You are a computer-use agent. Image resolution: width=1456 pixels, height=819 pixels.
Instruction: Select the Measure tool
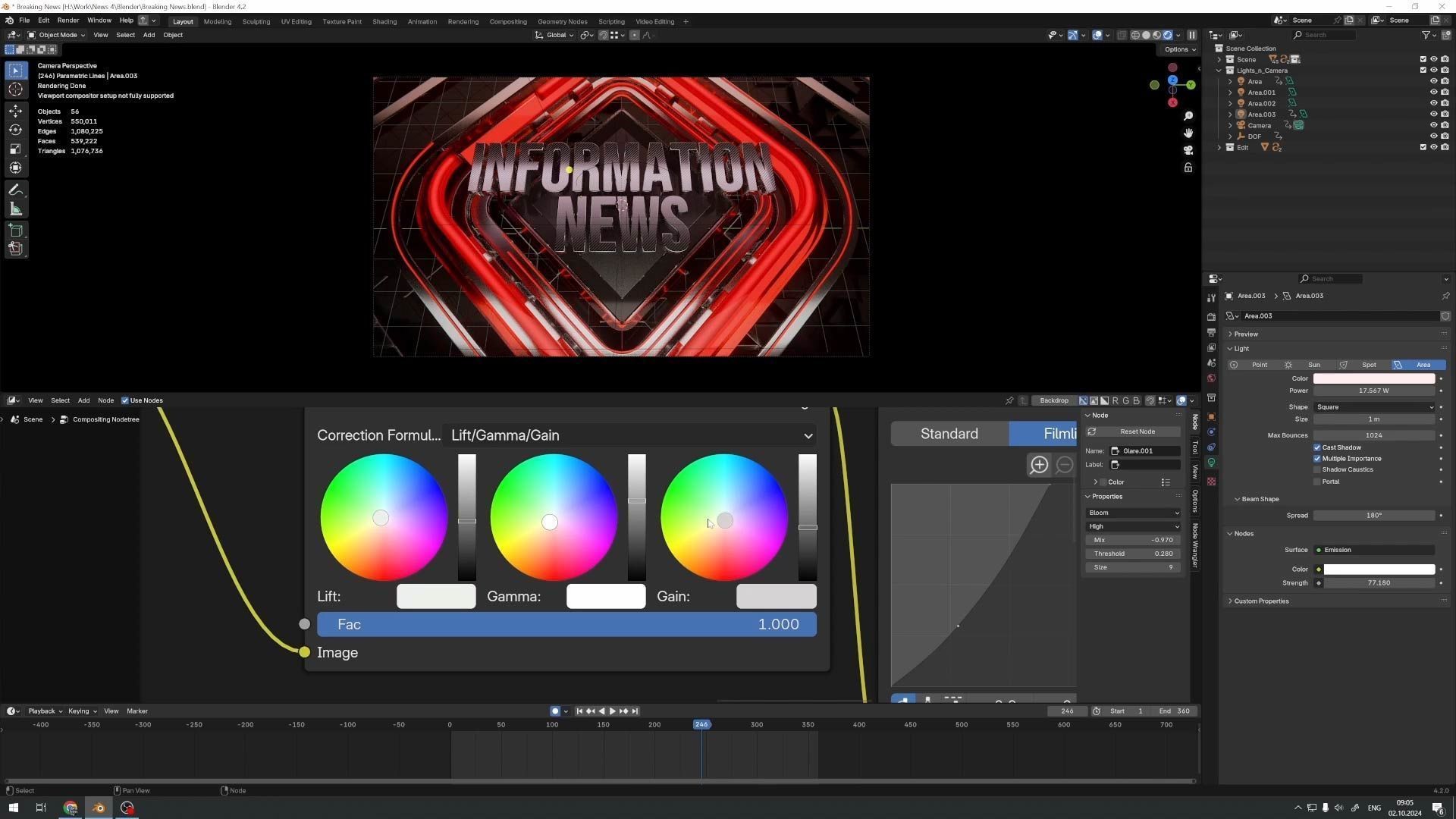(x=15, y=209)
